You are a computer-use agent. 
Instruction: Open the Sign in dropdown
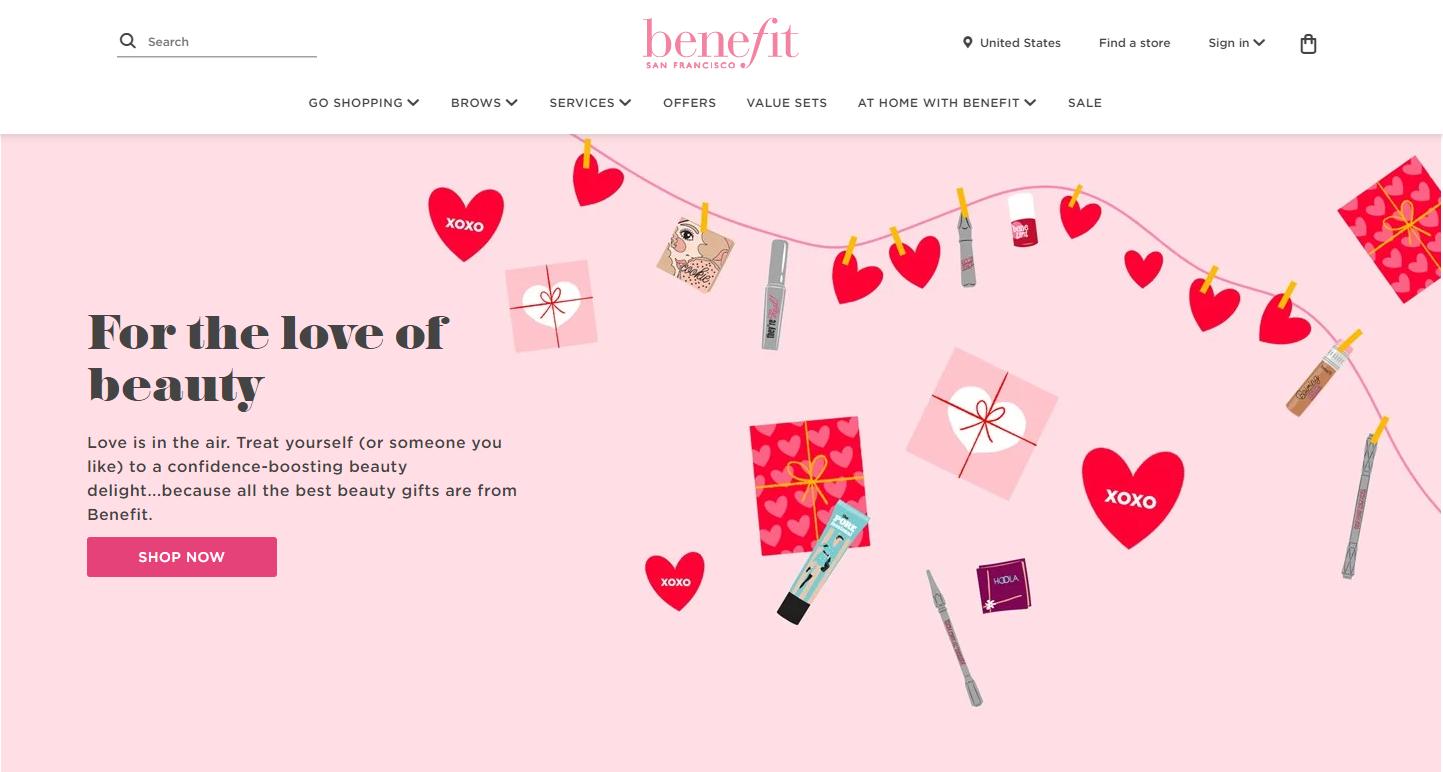[1236, 42]
